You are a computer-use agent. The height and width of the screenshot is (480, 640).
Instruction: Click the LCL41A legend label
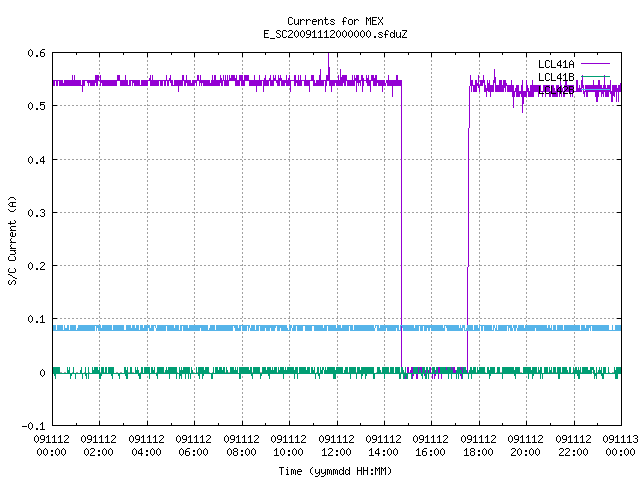click(556, 64)
